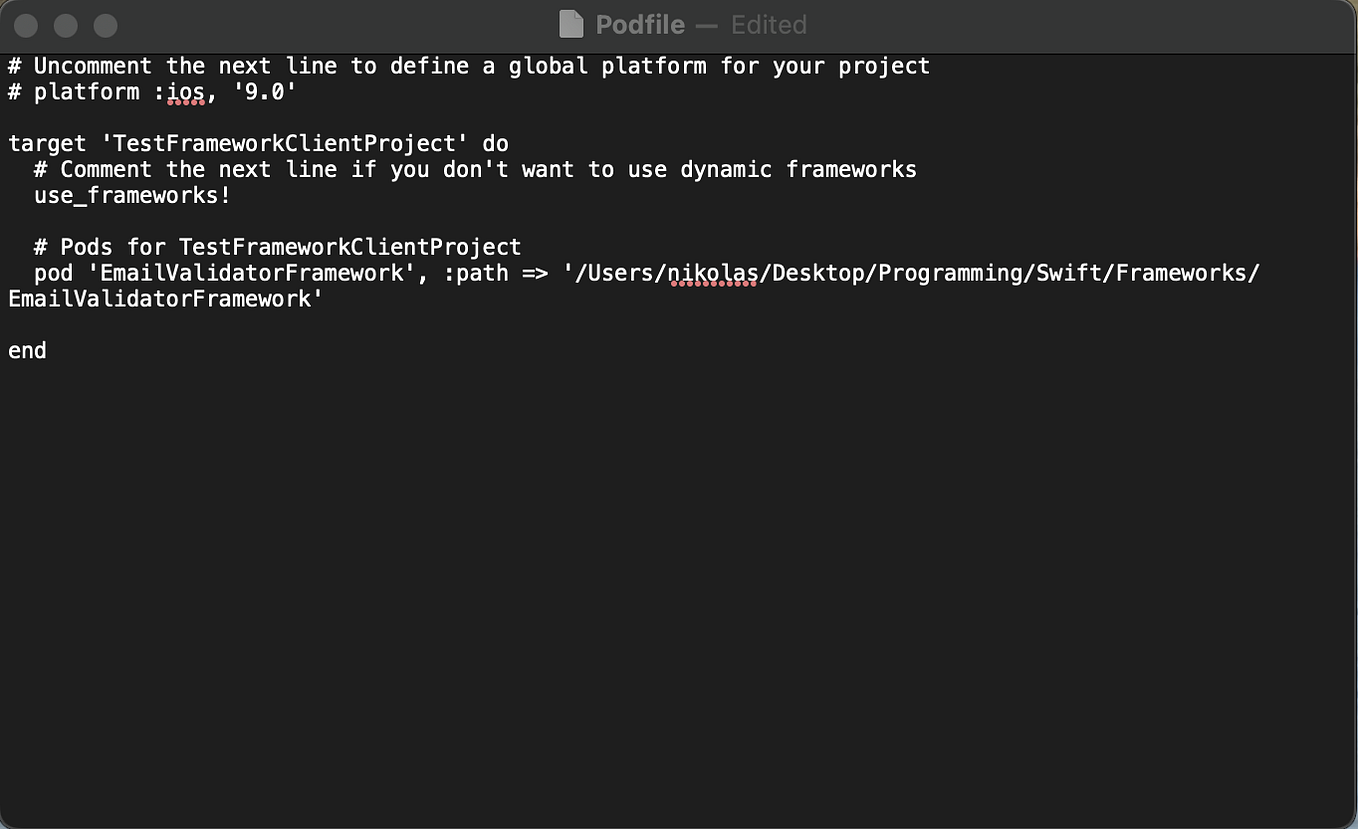Viewport: 1358px width, 829px height.
Task: Click the green full-screen button
Action: 105,26
